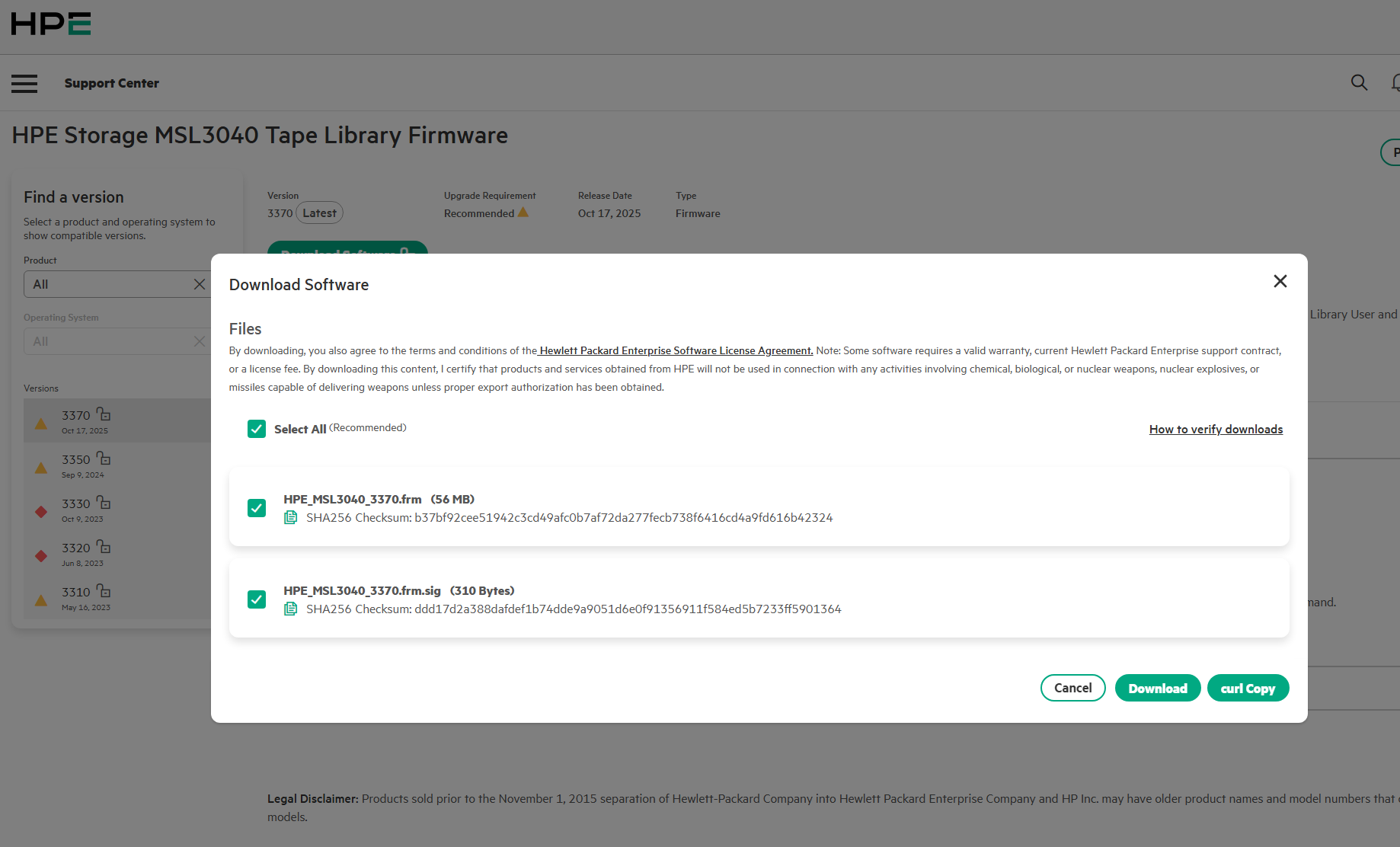This screenshot has height=847, width=1400.
Task: Copy checksum icon for the .frm.sig file
Action: (x=290, y=609)
